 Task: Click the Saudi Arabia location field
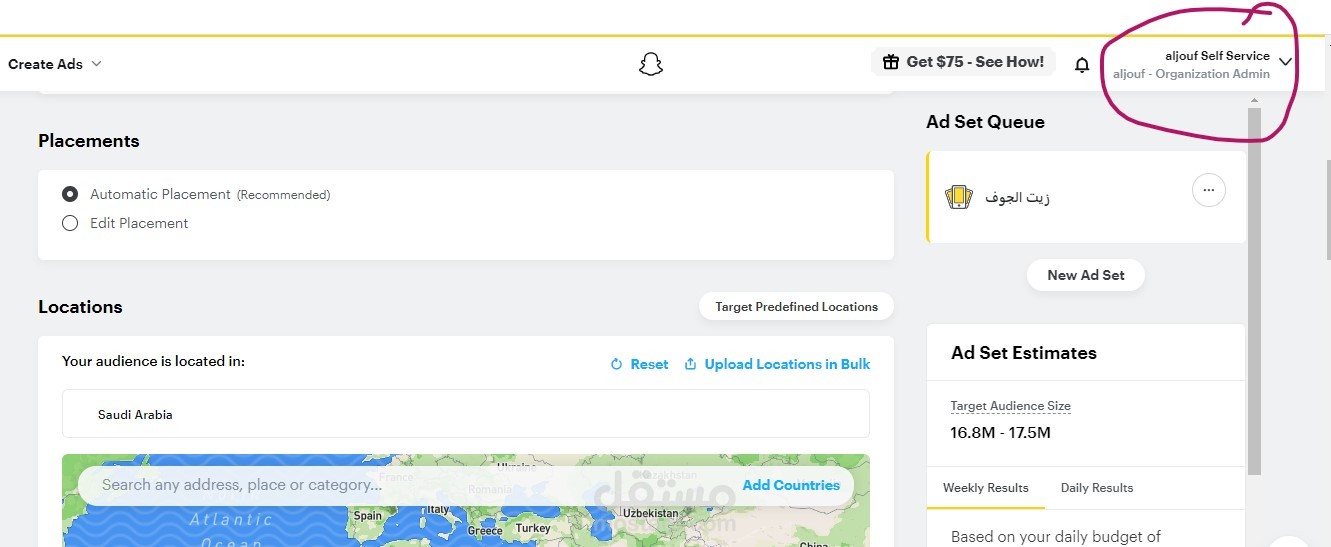466,414
